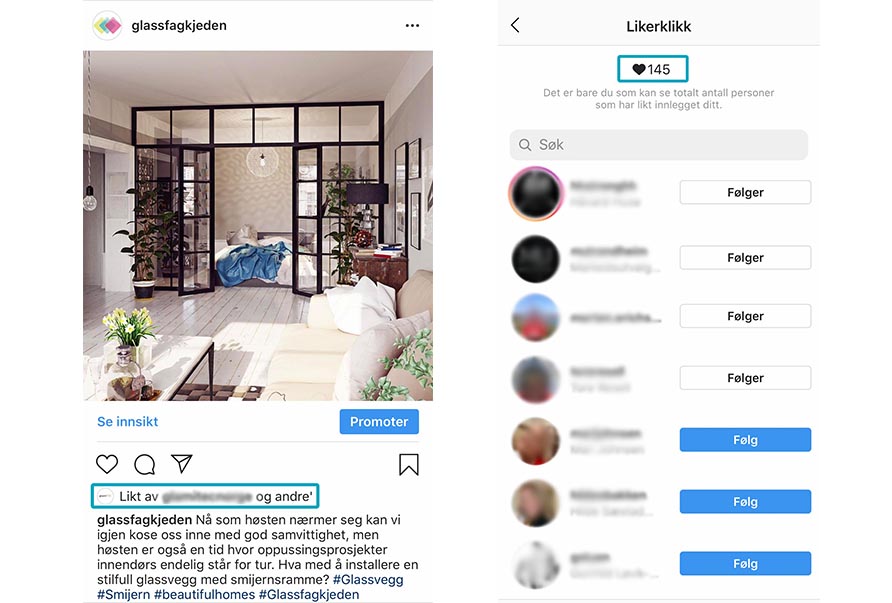The image size is (892, 603).
Task: Open comments with the speech bubble icon
Action: click(144, 464)
